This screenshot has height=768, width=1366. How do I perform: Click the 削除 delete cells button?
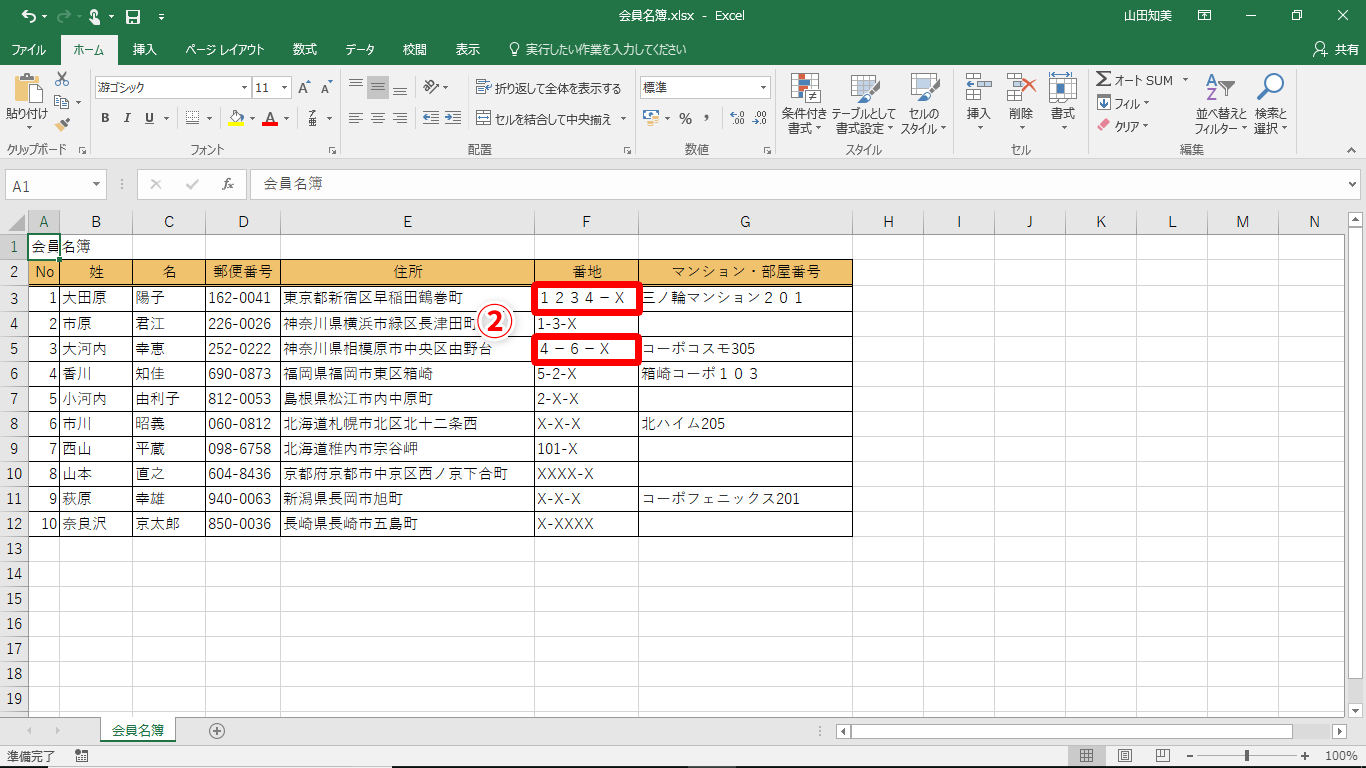(x=1021, y=104)
